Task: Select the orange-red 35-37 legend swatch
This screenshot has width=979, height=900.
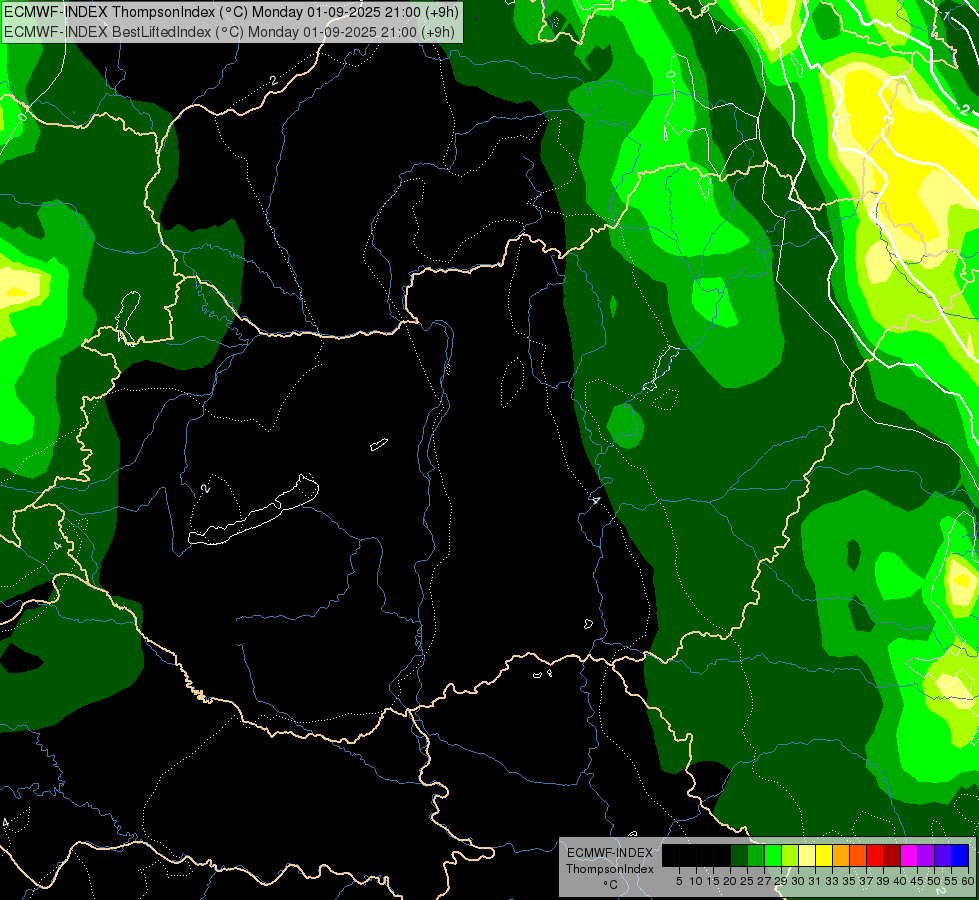Action: 858,855
